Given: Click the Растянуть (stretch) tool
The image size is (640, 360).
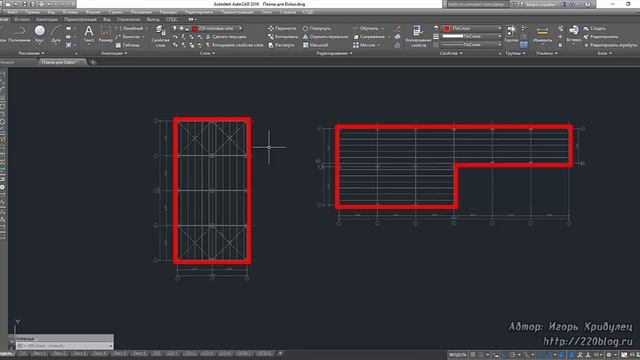Looking at the screenshot, I should pyautogui.click(x=281, y=45).
